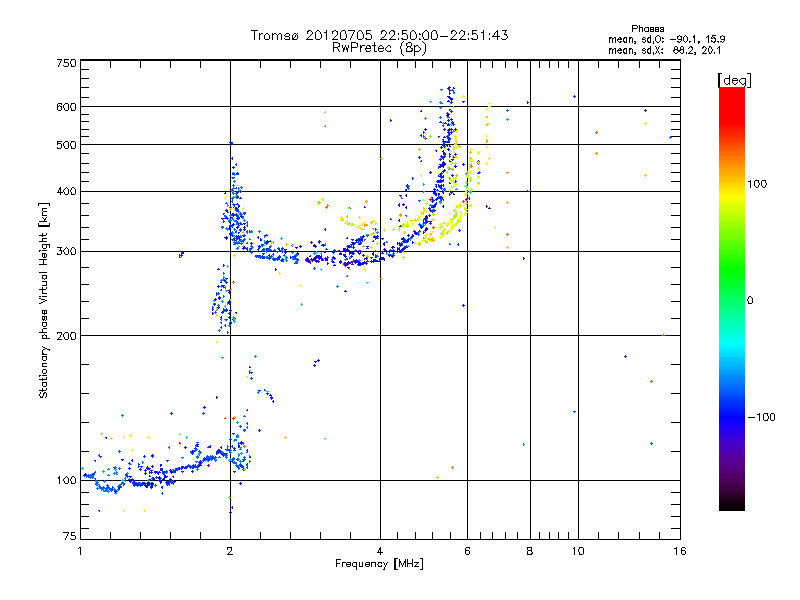800x600 pixels.
Task: Click the 750 tick label on height axis
Action: point(66,63)
